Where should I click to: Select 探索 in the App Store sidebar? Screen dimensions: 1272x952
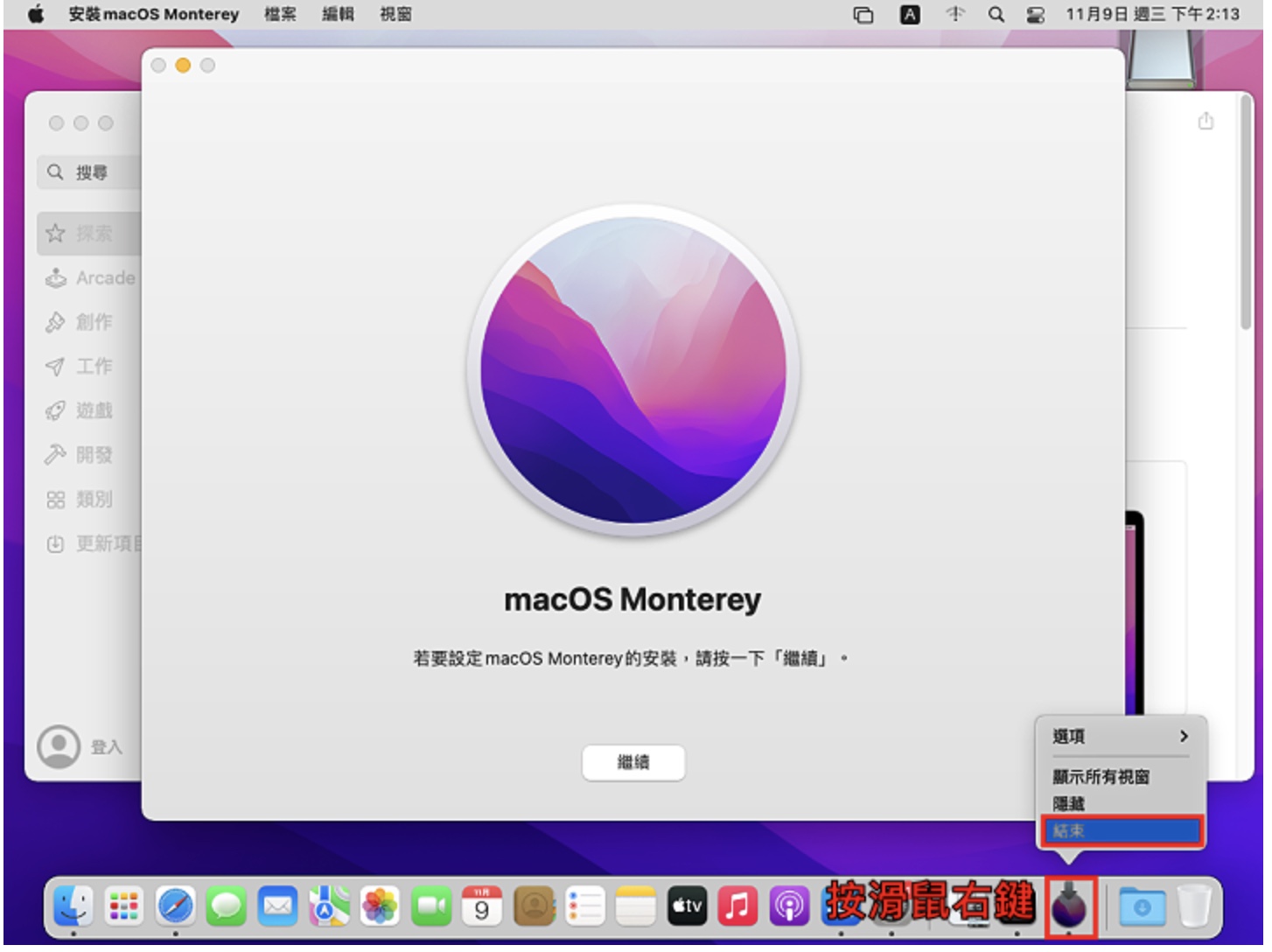[x=89, y=234]
